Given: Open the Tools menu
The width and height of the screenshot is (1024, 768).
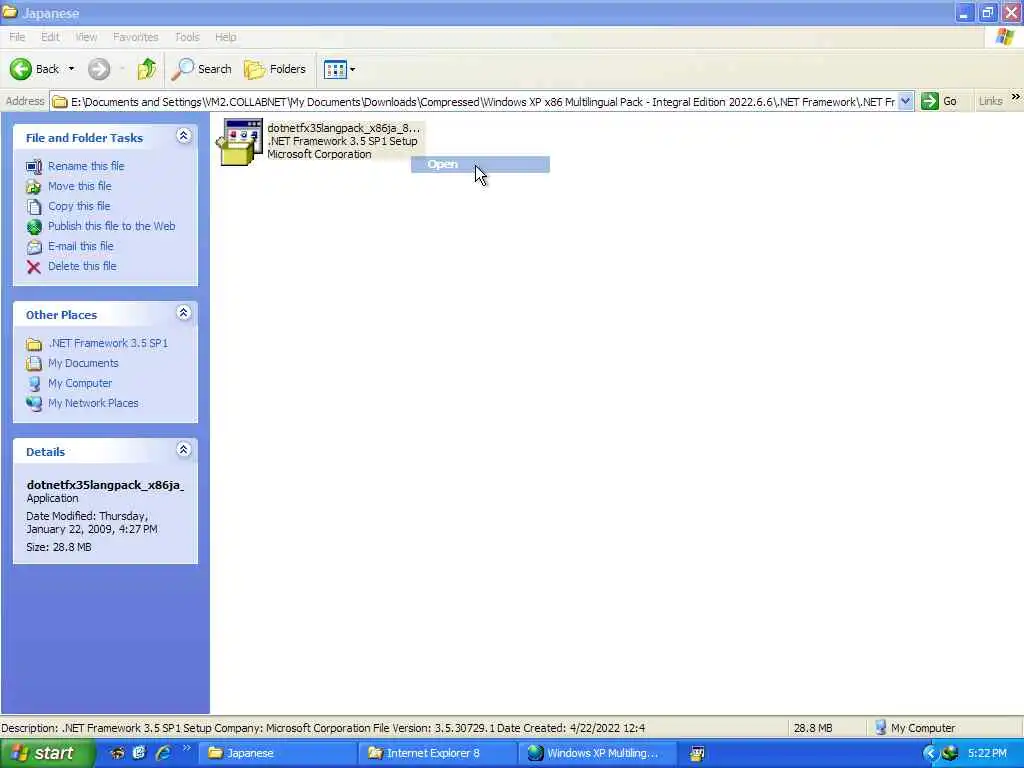Looking at the screenshot, I should tap(187, 37).
